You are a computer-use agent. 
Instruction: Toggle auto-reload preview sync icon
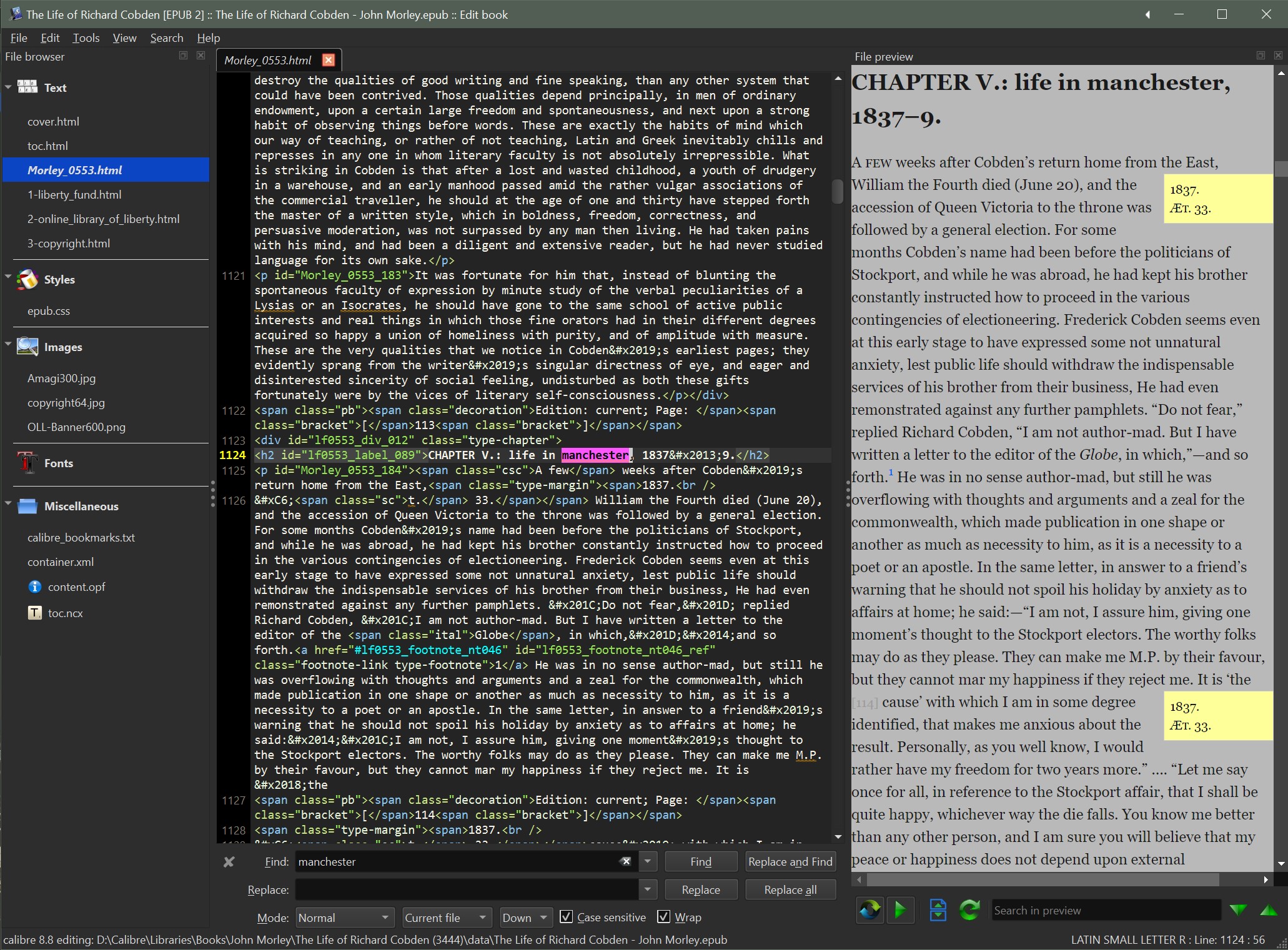pos(870,910)
